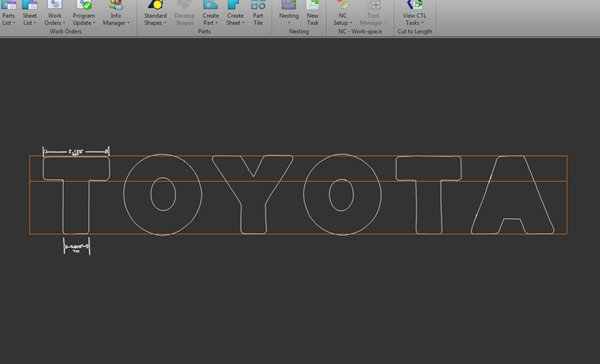Select the Create Part tool

click(210, 13)
